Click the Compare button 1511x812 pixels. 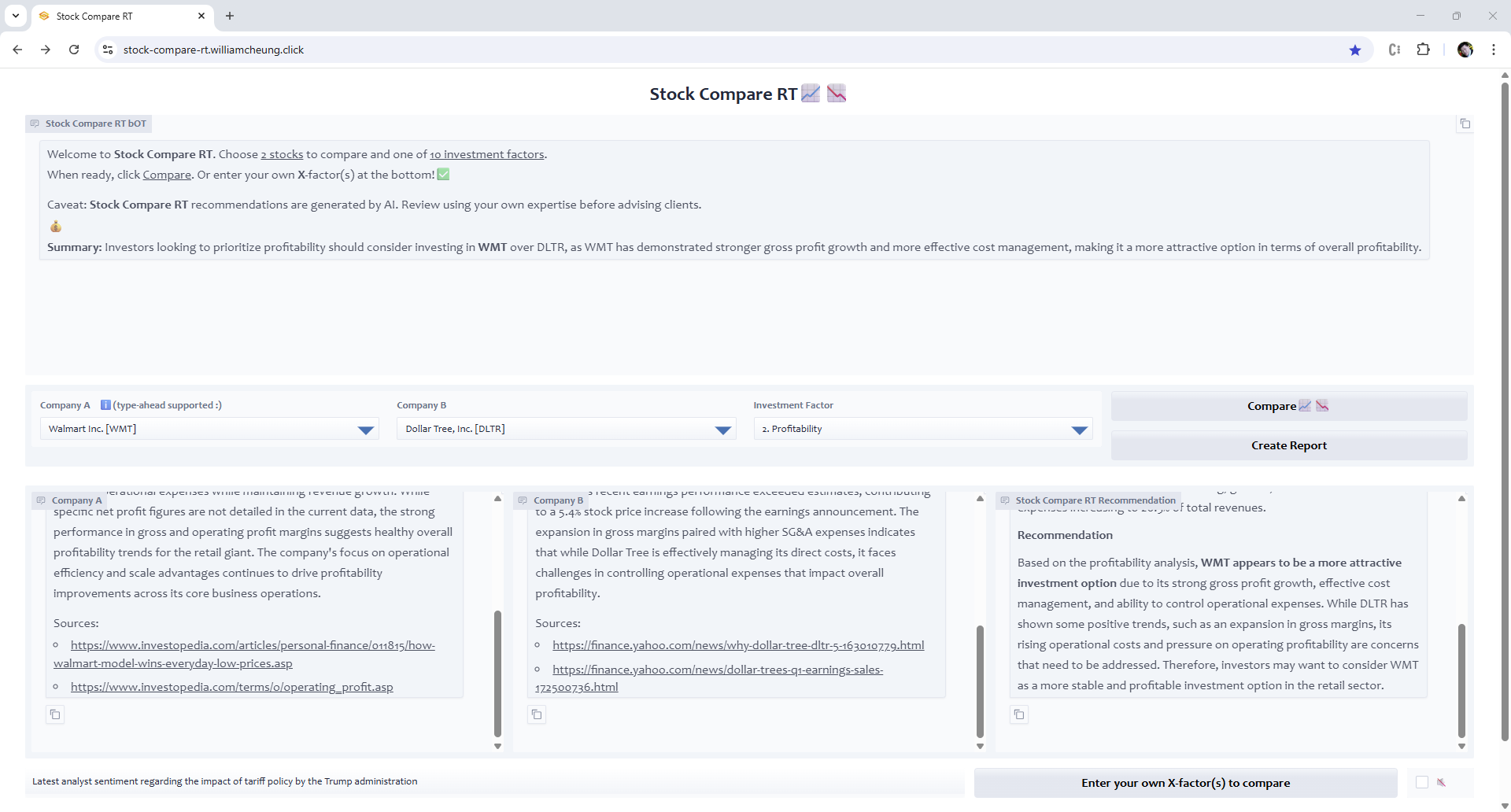click(1289, 406)
